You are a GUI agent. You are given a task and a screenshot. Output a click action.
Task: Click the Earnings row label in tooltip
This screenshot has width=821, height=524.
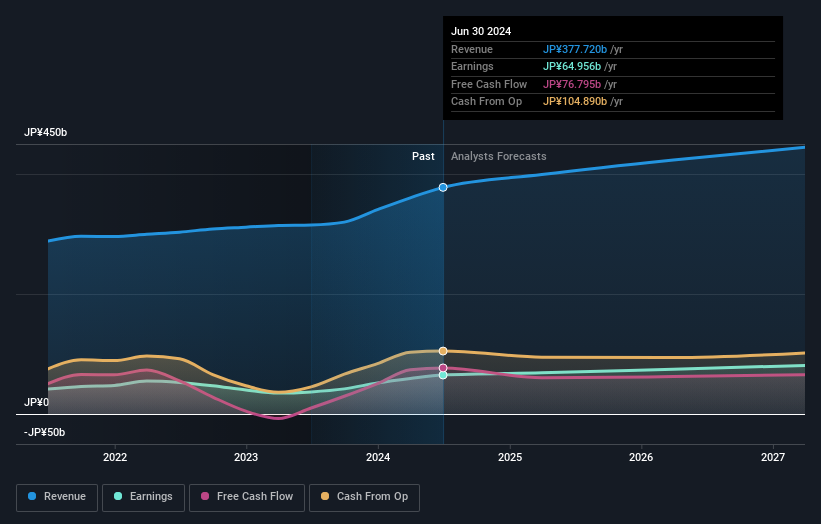(x=472, y=66)
